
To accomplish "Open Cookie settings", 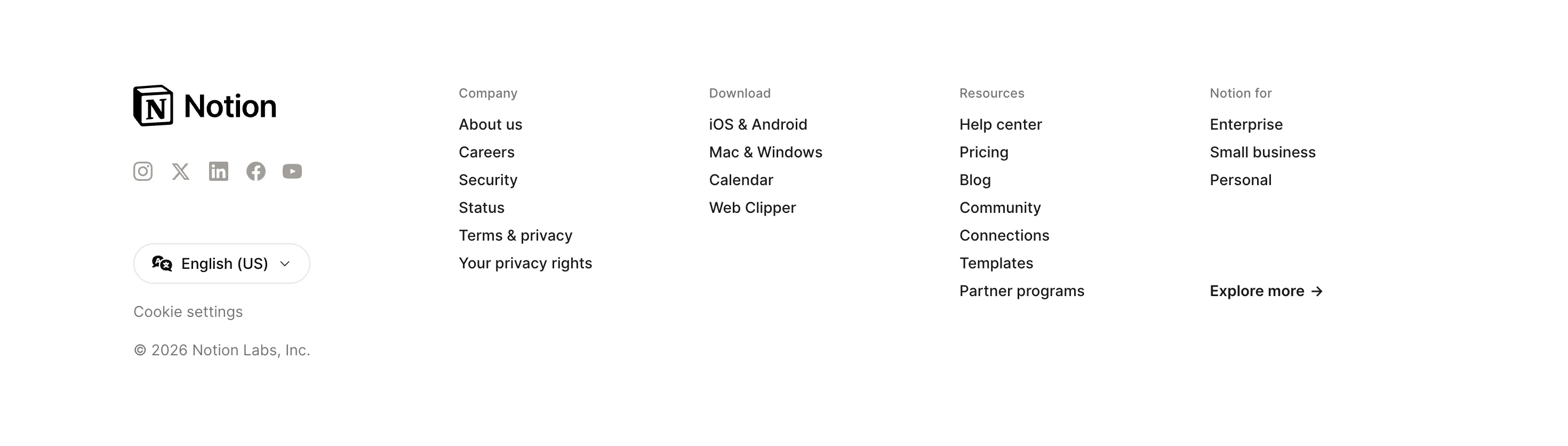I will [188, 312].
